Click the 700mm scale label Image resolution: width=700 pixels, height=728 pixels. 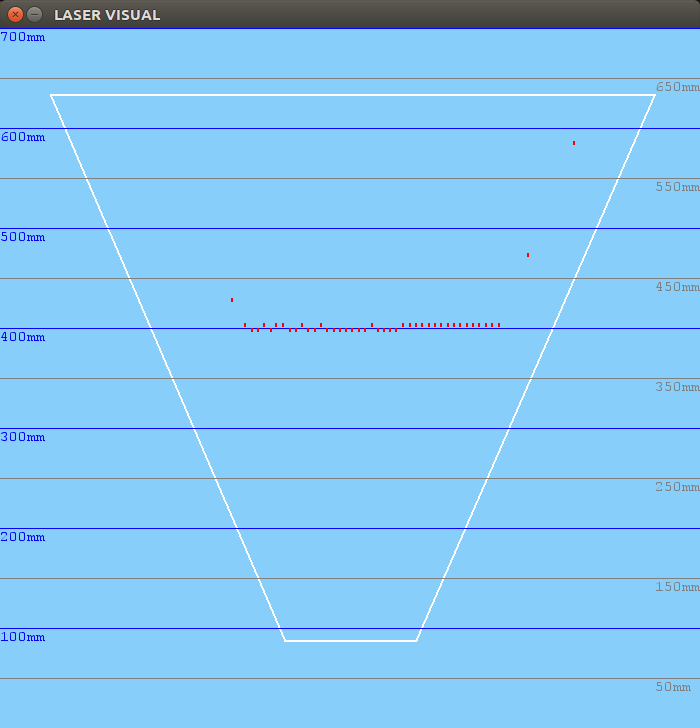[23, 37]
